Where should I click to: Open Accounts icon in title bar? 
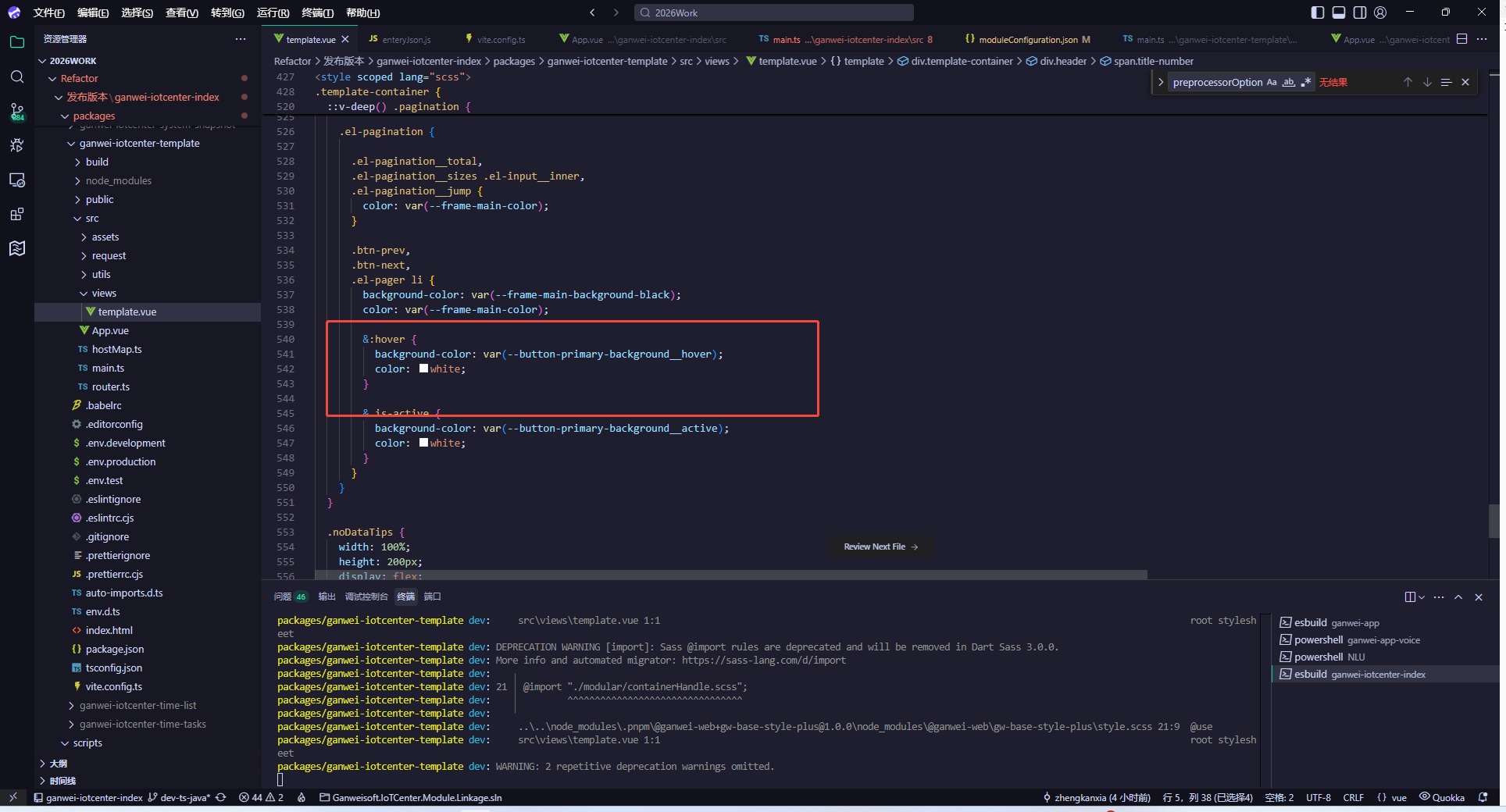click(x=1380, y=12)
